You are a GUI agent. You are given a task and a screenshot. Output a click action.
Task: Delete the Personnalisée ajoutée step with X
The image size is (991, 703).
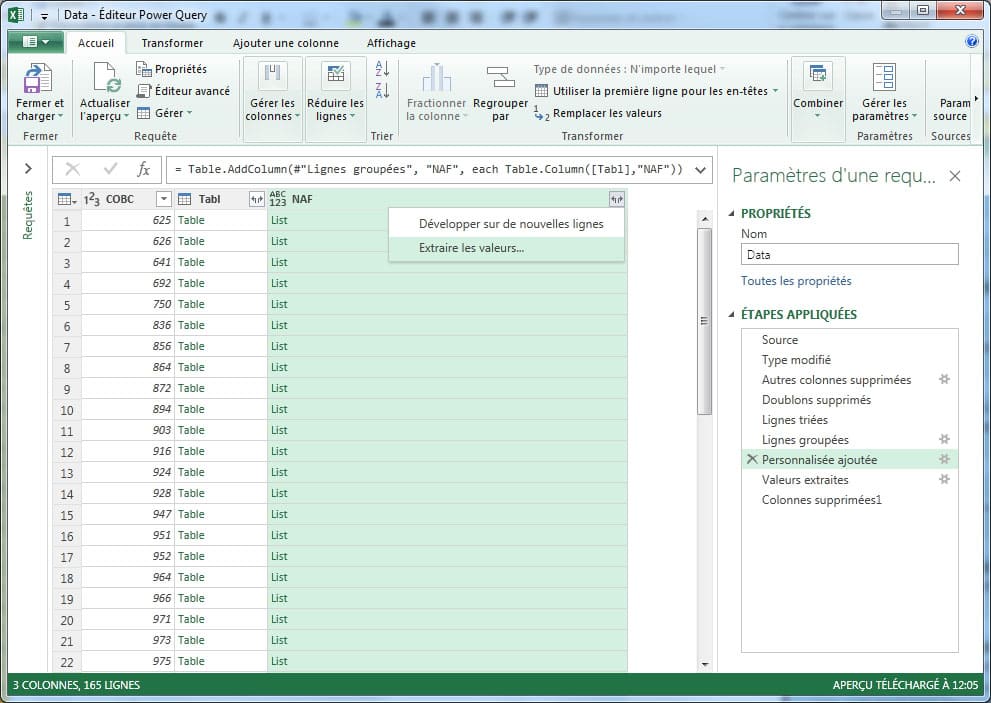tap(751, 460)
